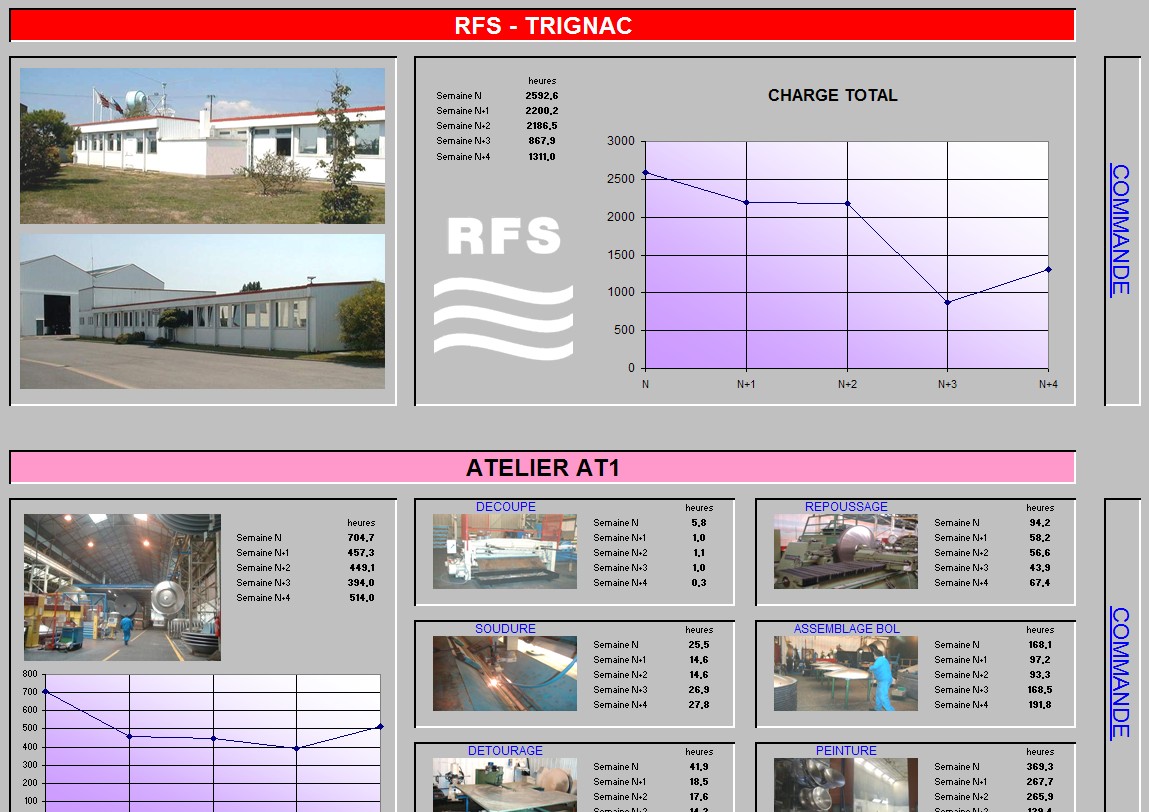The width and height of the screenshot is (1149, 812).
Task: Select Assemblage Bol value 97,2
Action: (1039, 660)
